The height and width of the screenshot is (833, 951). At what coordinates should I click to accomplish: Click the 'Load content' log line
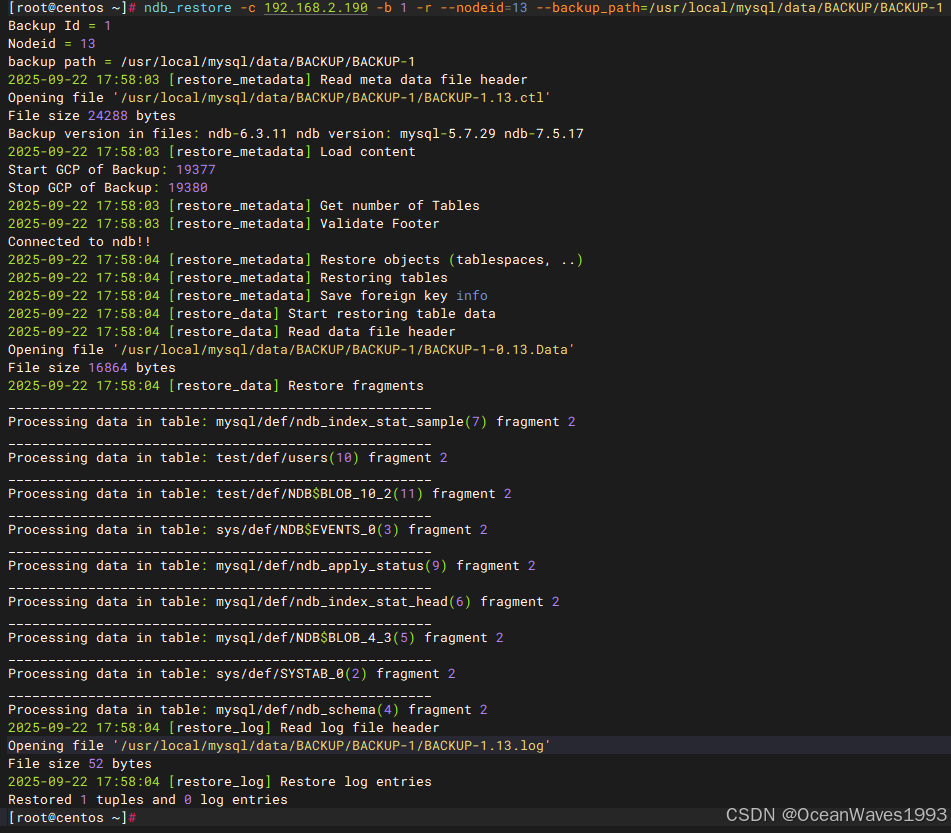[212, 152]
